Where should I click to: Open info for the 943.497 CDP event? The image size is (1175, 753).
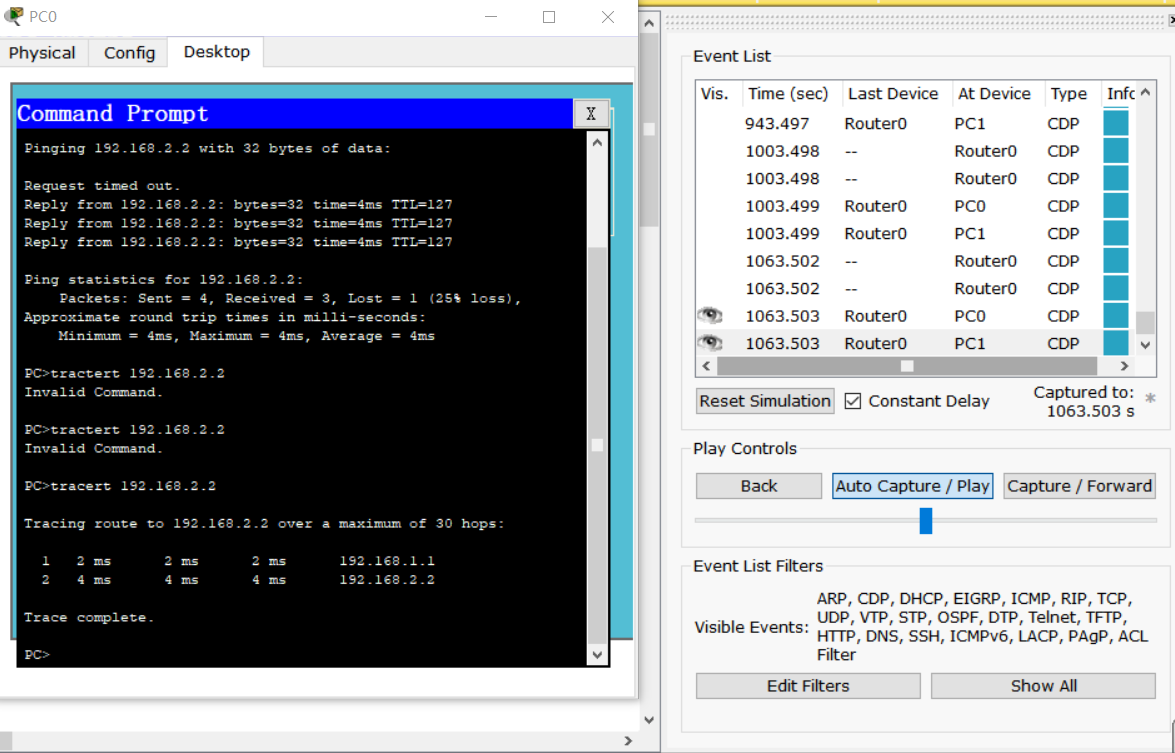point(1115,123)
